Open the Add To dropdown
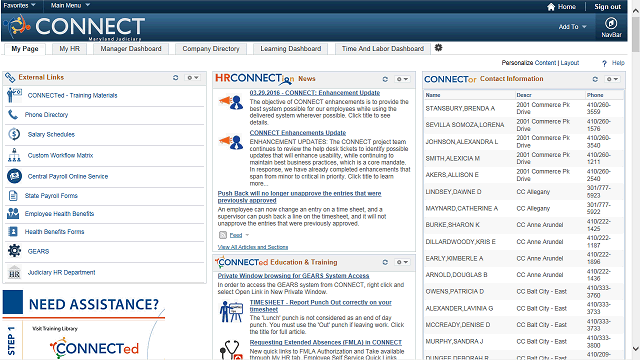 point(572,27)
